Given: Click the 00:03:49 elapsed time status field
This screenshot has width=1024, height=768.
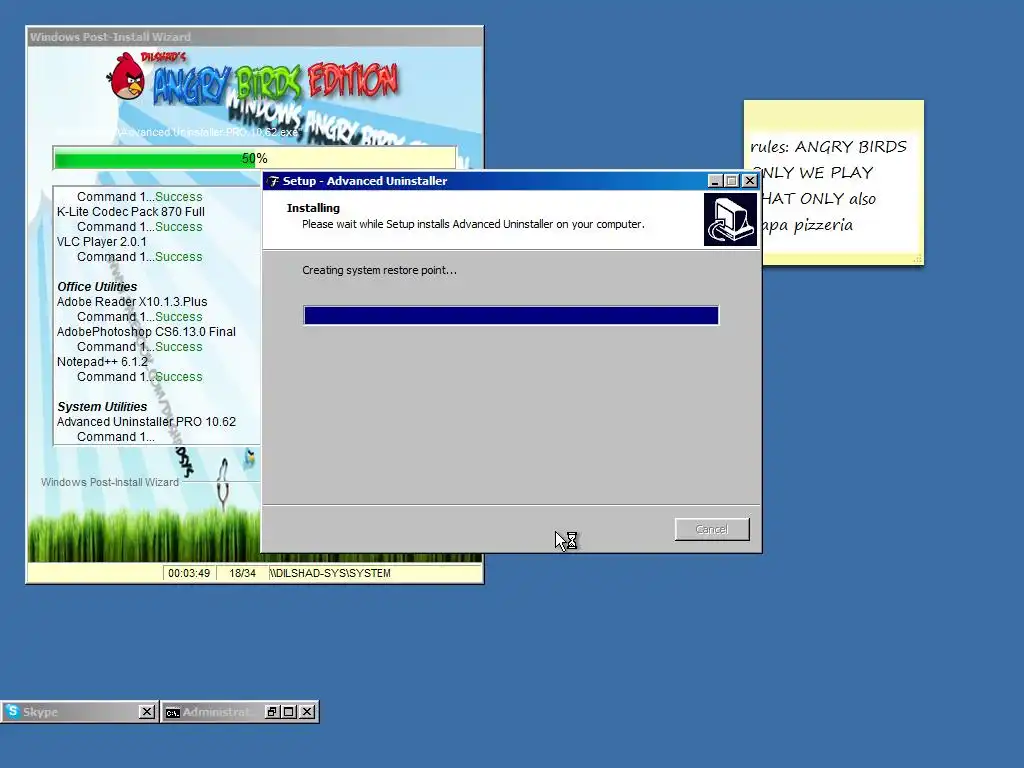Looking at the screenshot, I should point(189,573).
